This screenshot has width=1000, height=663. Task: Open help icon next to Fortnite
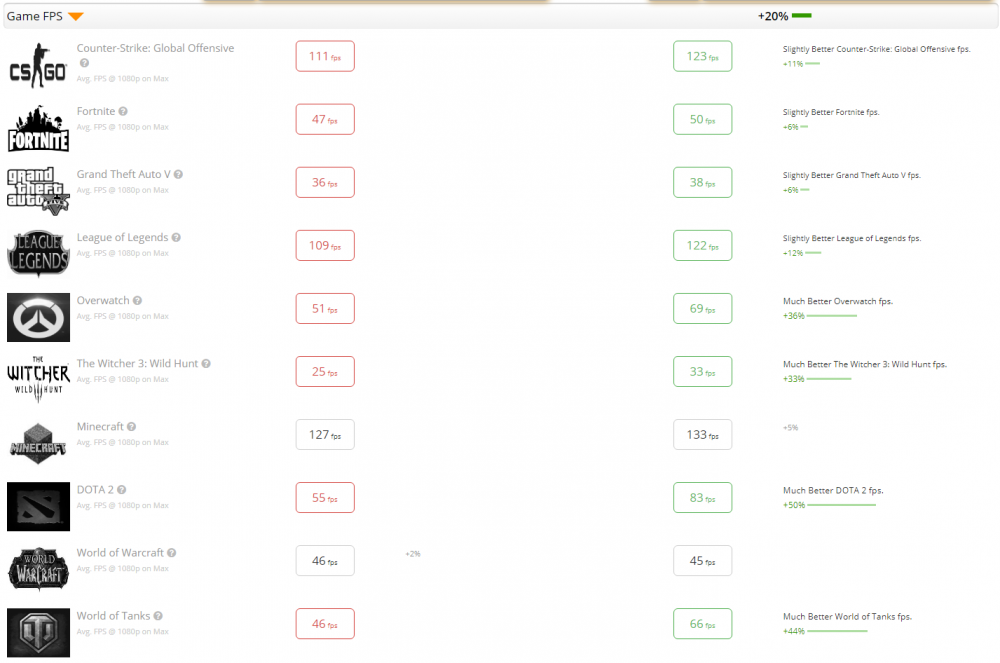point(123,112)
